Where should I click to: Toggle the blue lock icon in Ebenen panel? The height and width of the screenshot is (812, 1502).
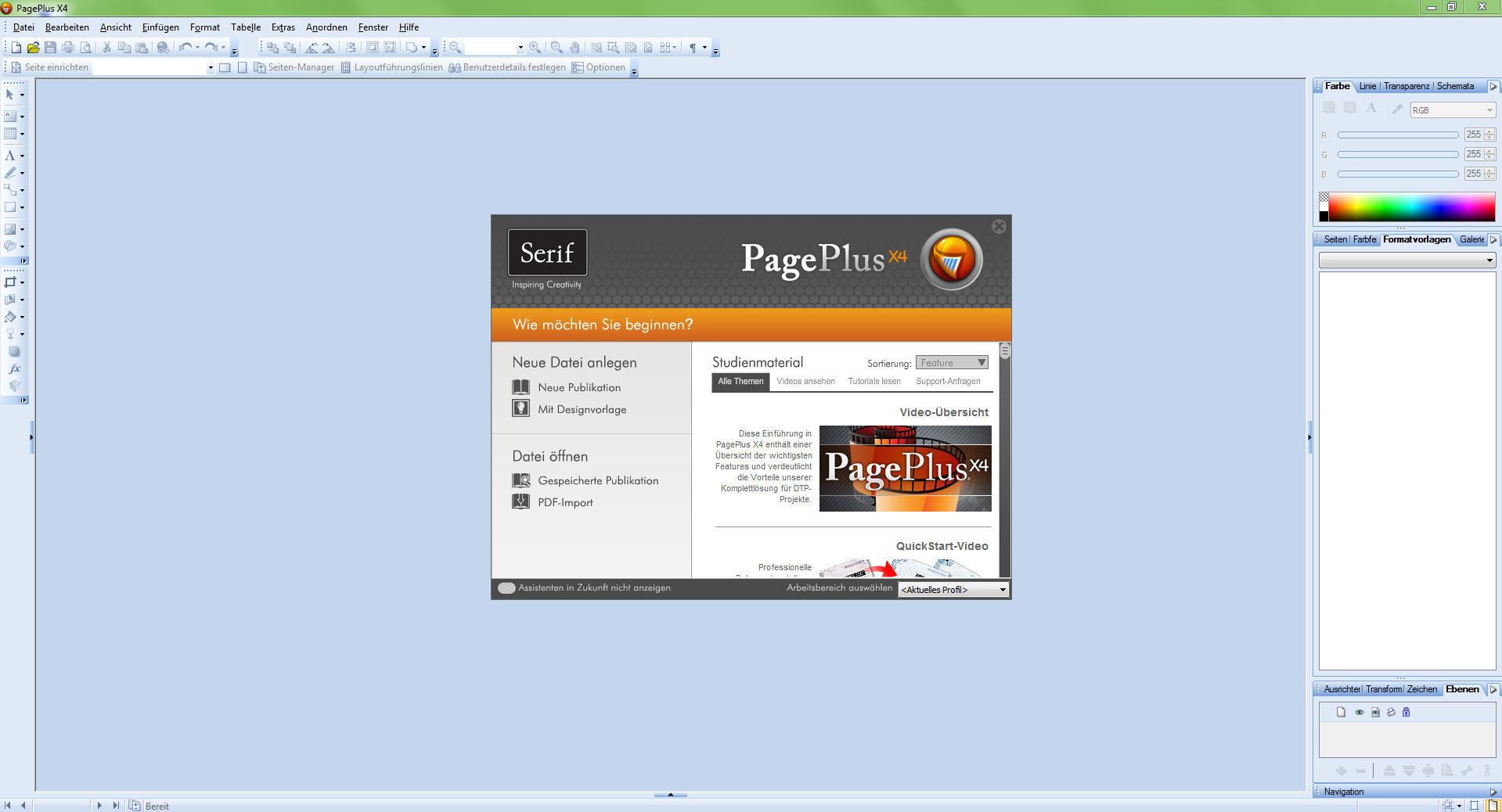1407,712
